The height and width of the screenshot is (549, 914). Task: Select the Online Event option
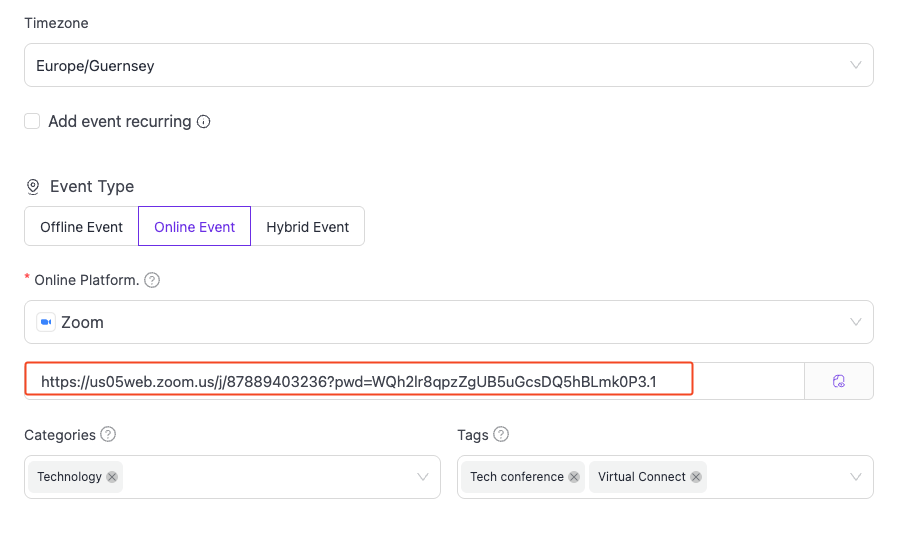[194, 227]
